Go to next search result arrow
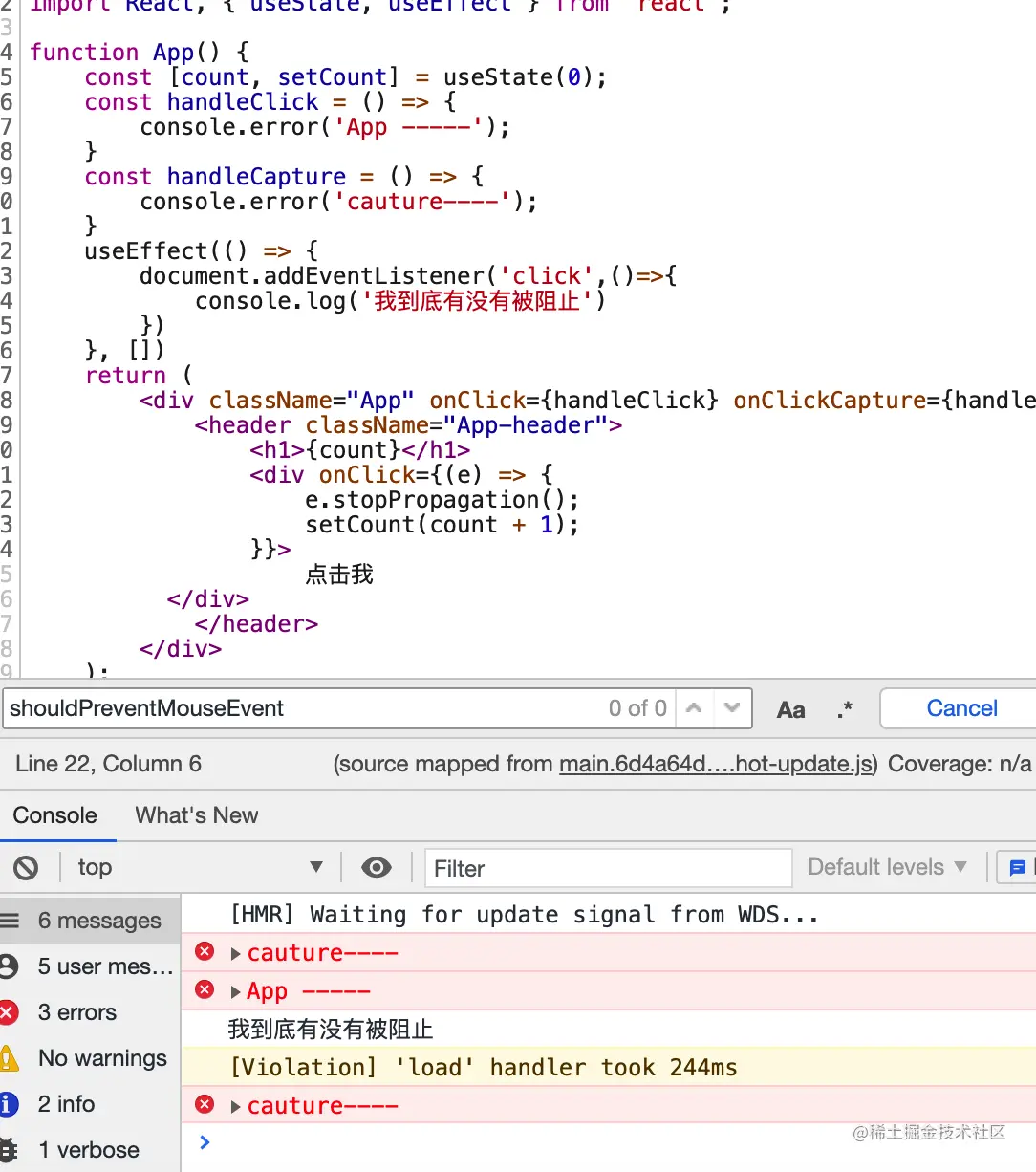Image resolution: width=1036 pixels, height=1172 pixels. (x=732, y=708)
